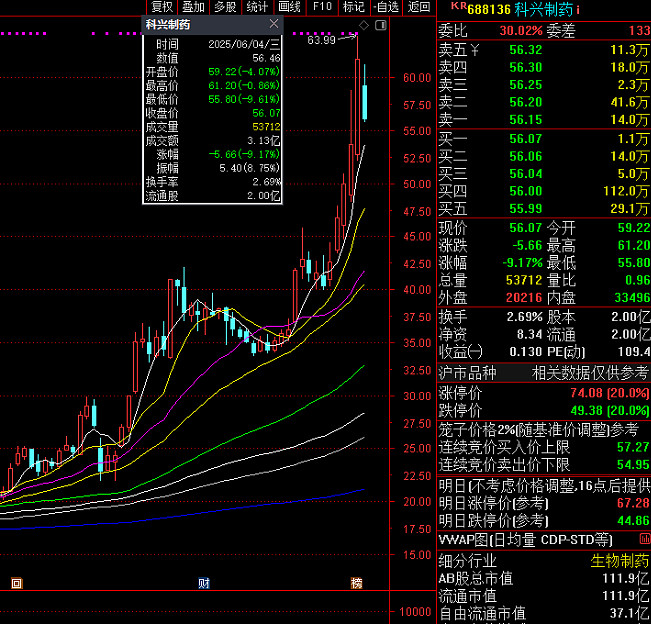This screenshot has height=624, width=651.
Task: Click the 涨幅 value -9.17%
Action: point(522,262)
